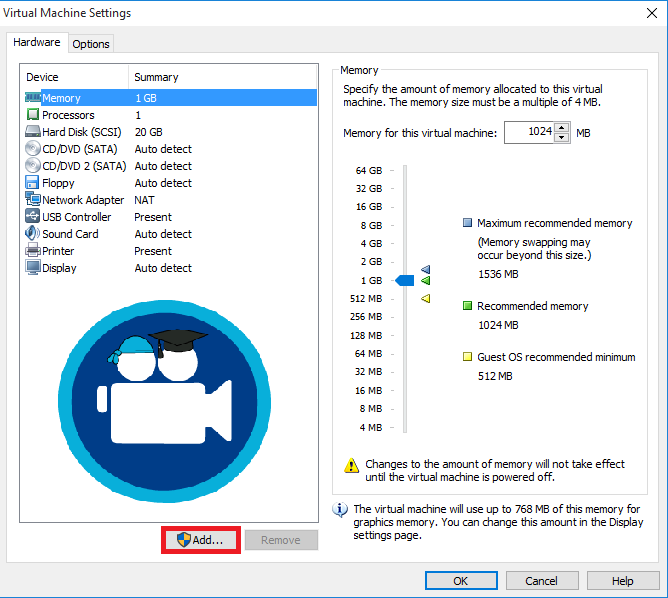The width and height of the screenshot is (668, 598).
Task: Open Help for this dialog
Action: pyautogui.click(x=622, y=581)
